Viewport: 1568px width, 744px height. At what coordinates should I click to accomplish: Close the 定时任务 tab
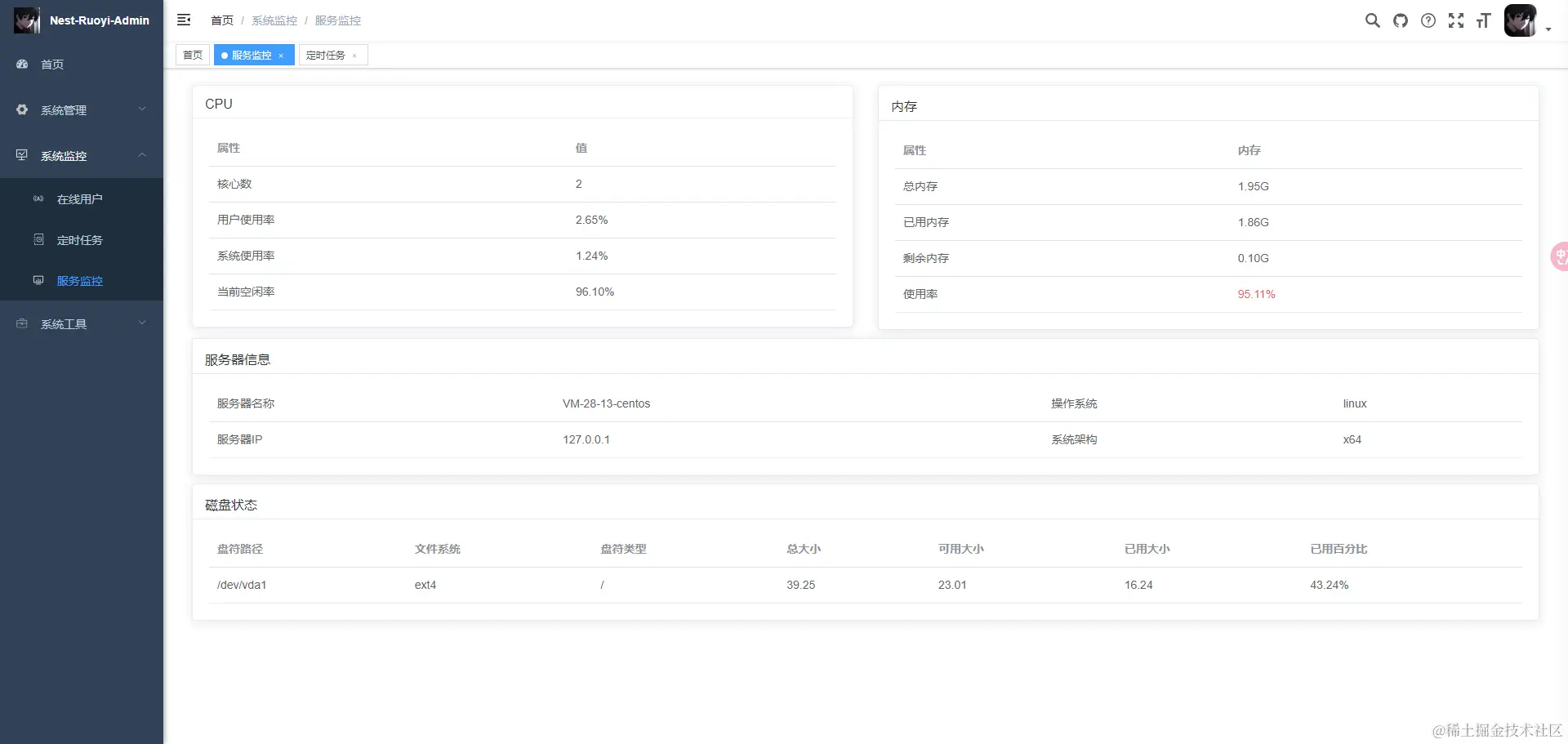tap(354, 56)
